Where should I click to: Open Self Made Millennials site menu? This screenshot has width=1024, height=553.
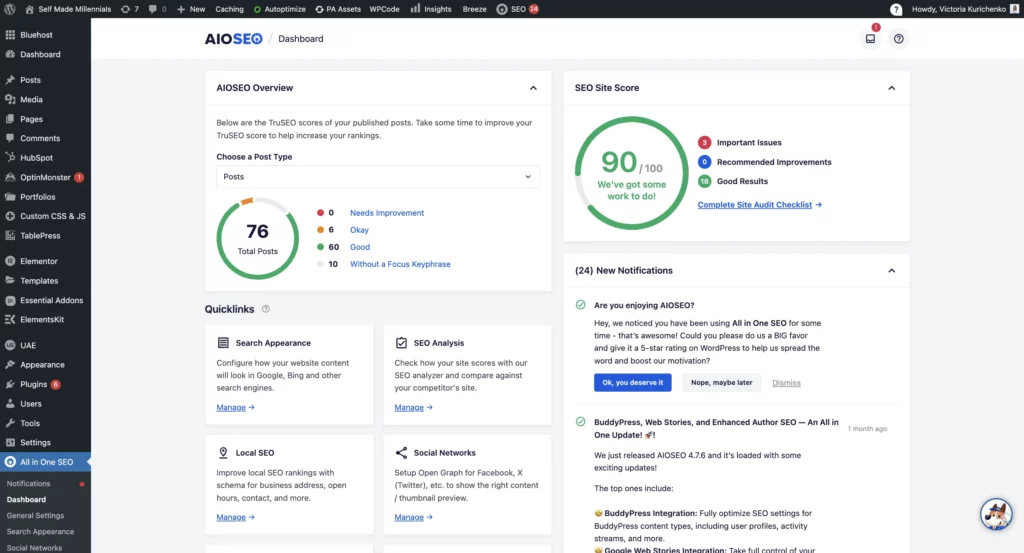68,9
